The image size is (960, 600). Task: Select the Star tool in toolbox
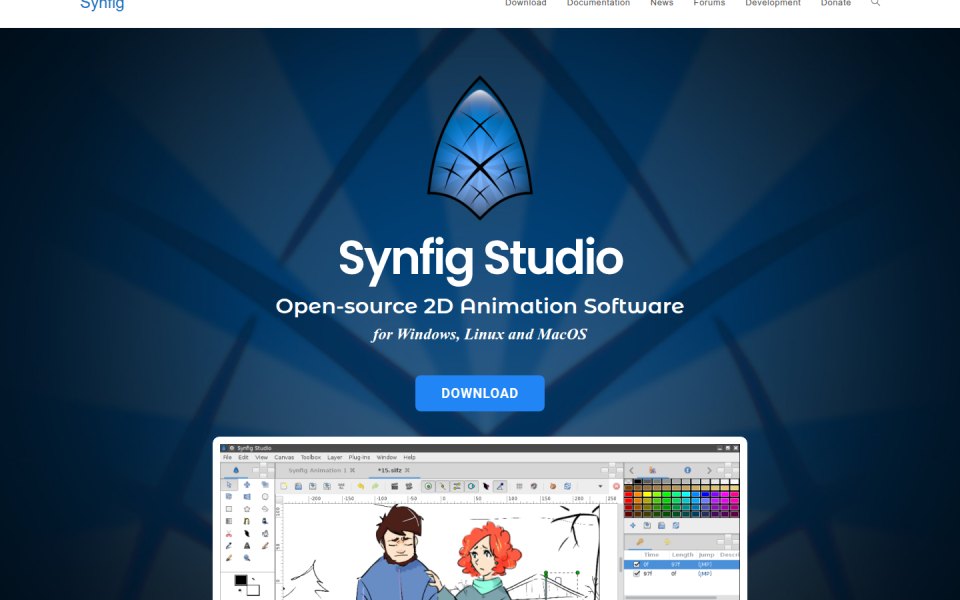(x=247, y=509)
